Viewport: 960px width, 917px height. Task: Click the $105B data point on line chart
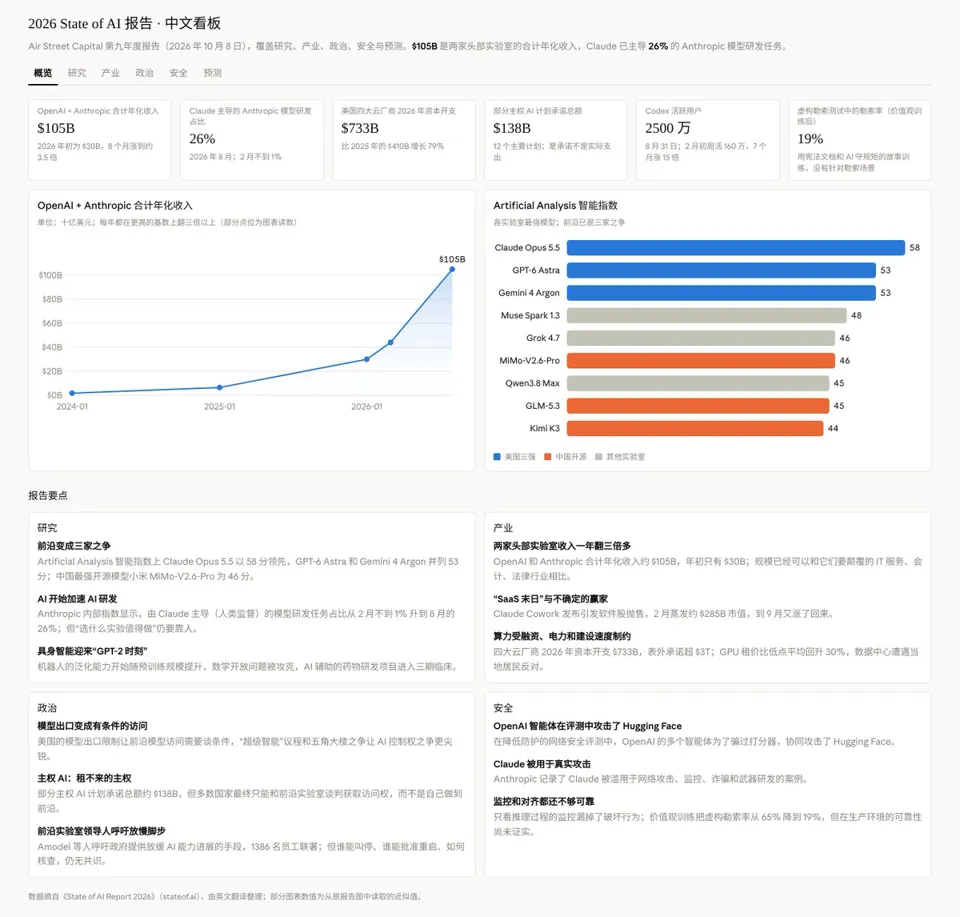pyautogui.click(x=452, y=269)
